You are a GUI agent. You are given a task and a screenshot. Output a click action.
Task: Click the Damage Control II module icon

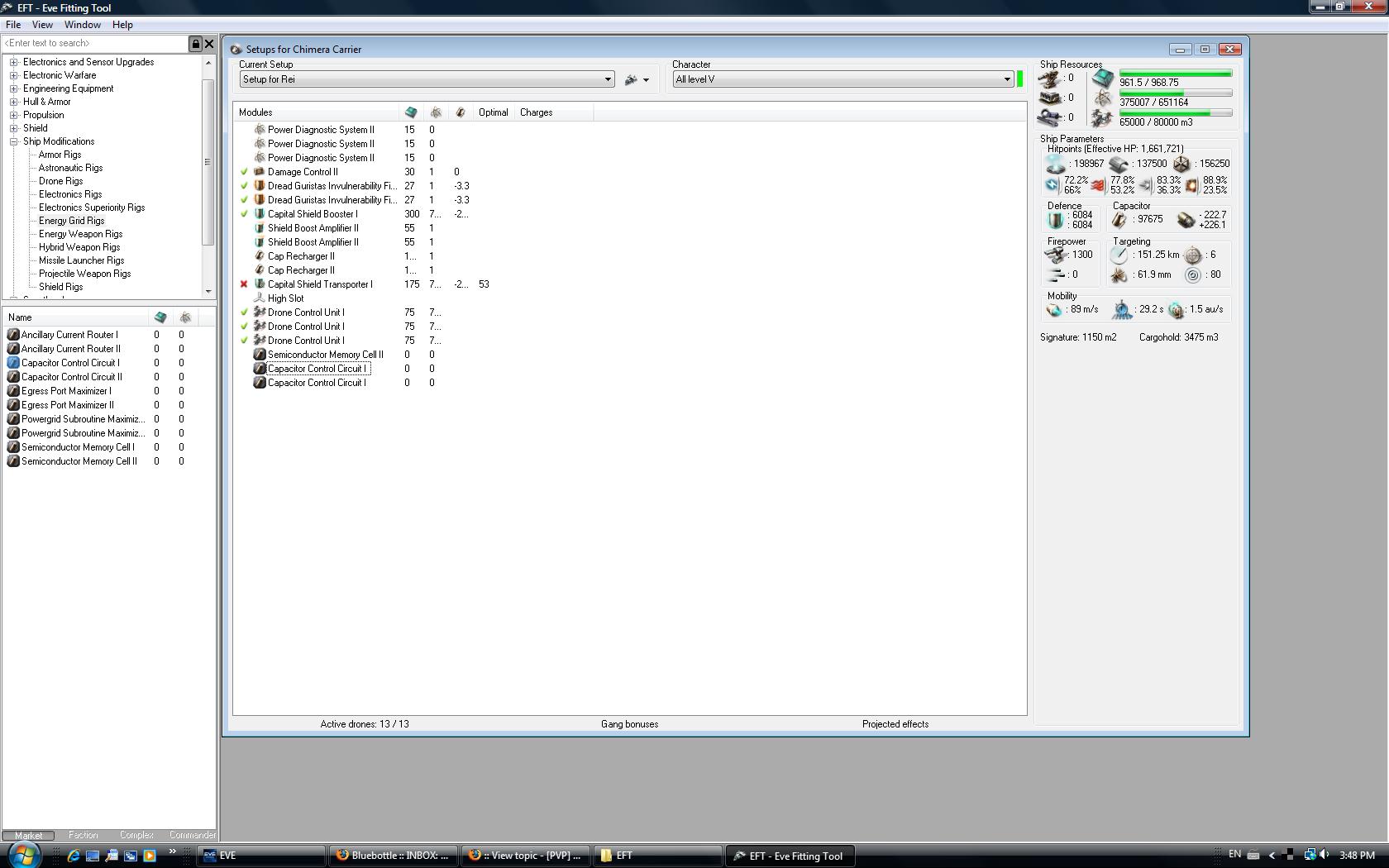pyautogui.click(x=259, y=172)
